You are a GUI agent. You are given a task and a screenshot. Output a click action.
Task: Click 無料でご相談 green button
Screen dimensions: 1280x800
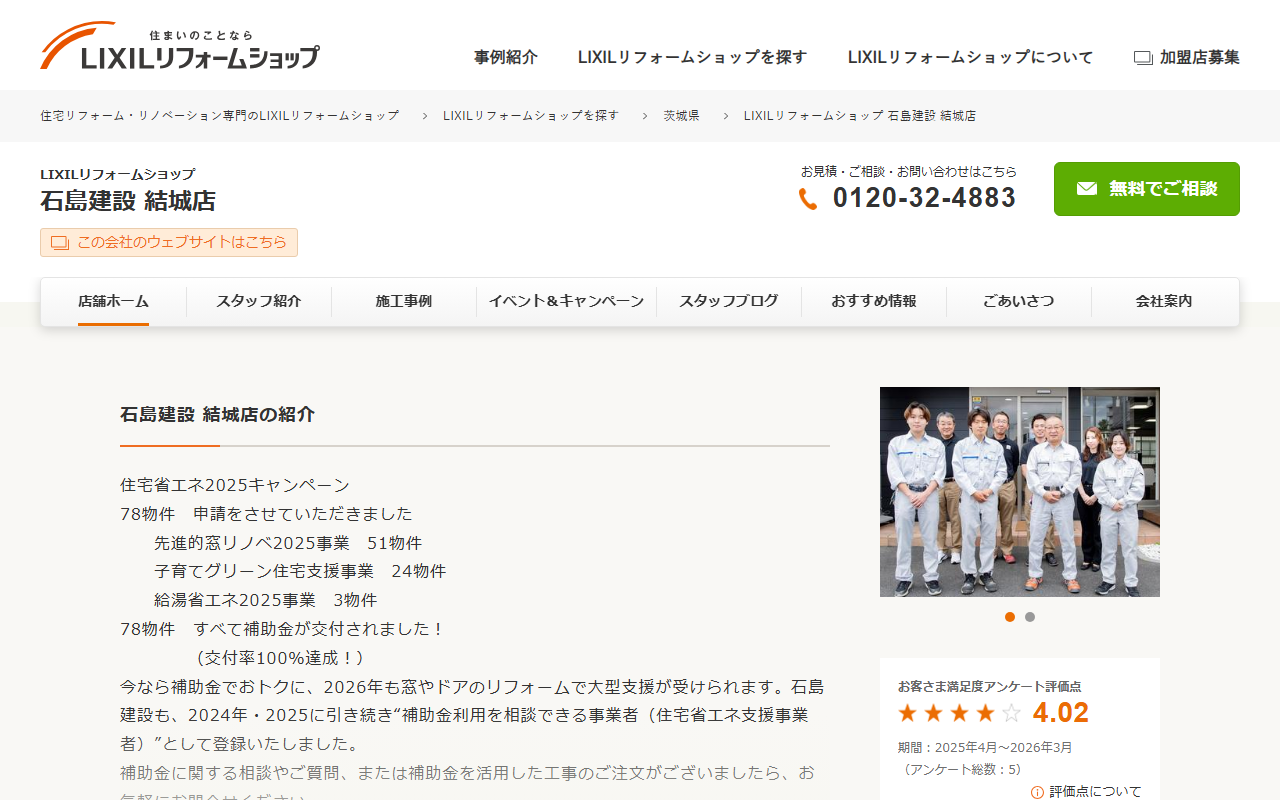click(1147, 189)
